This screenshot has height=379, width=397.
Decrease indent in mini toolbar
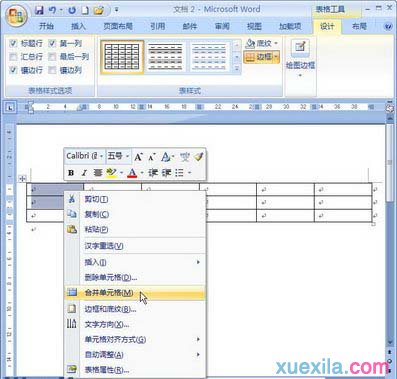pyautogui.click(x=153, y=173)
